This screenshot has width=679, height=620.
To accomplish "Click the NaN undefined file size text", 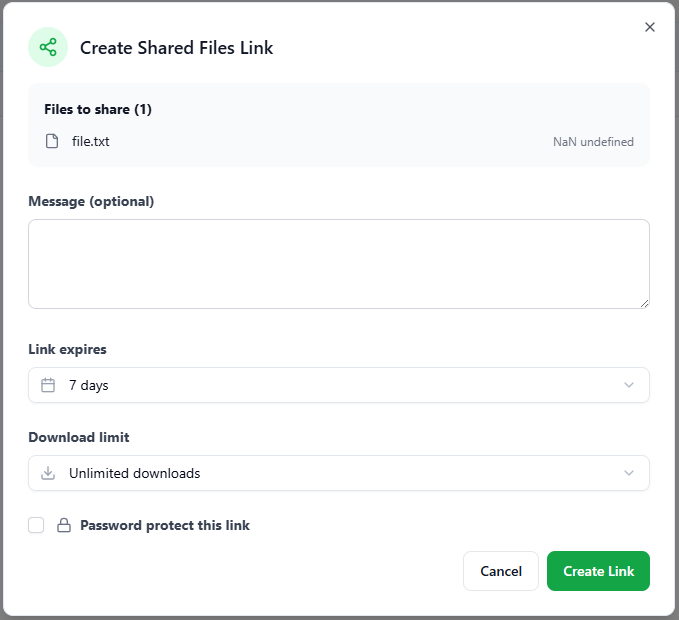I will tap(593, 142).
